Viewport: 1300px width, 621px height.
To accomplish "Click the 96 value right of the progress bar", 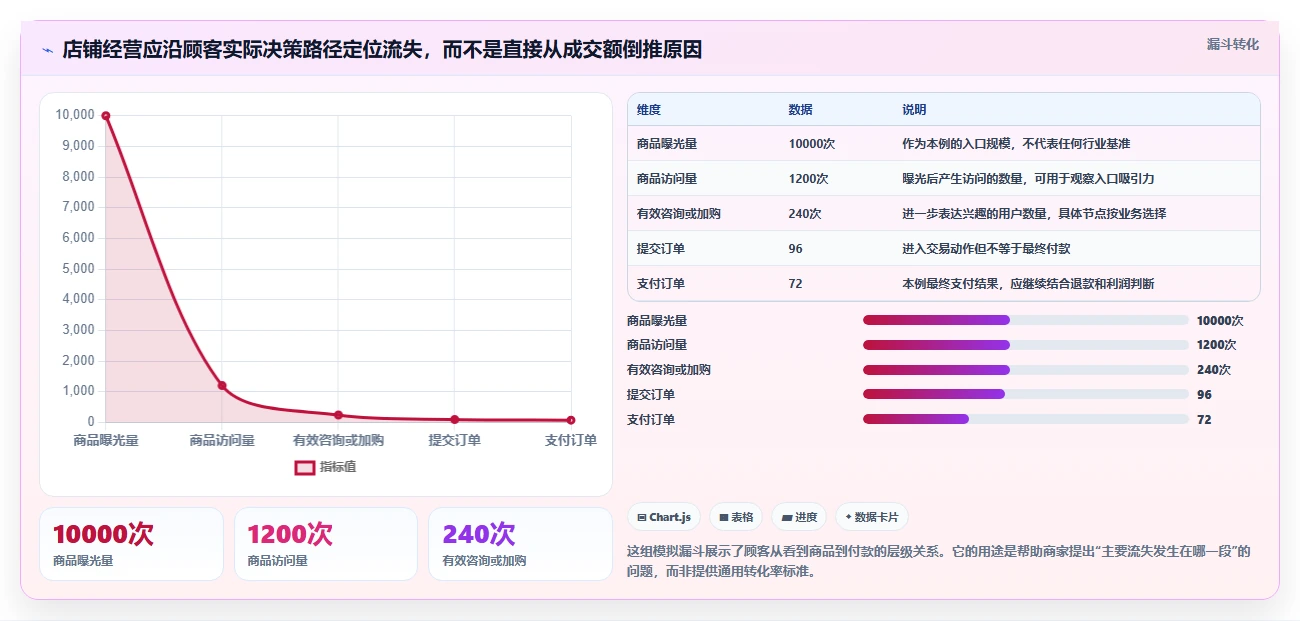I will tap(1204, 395).
